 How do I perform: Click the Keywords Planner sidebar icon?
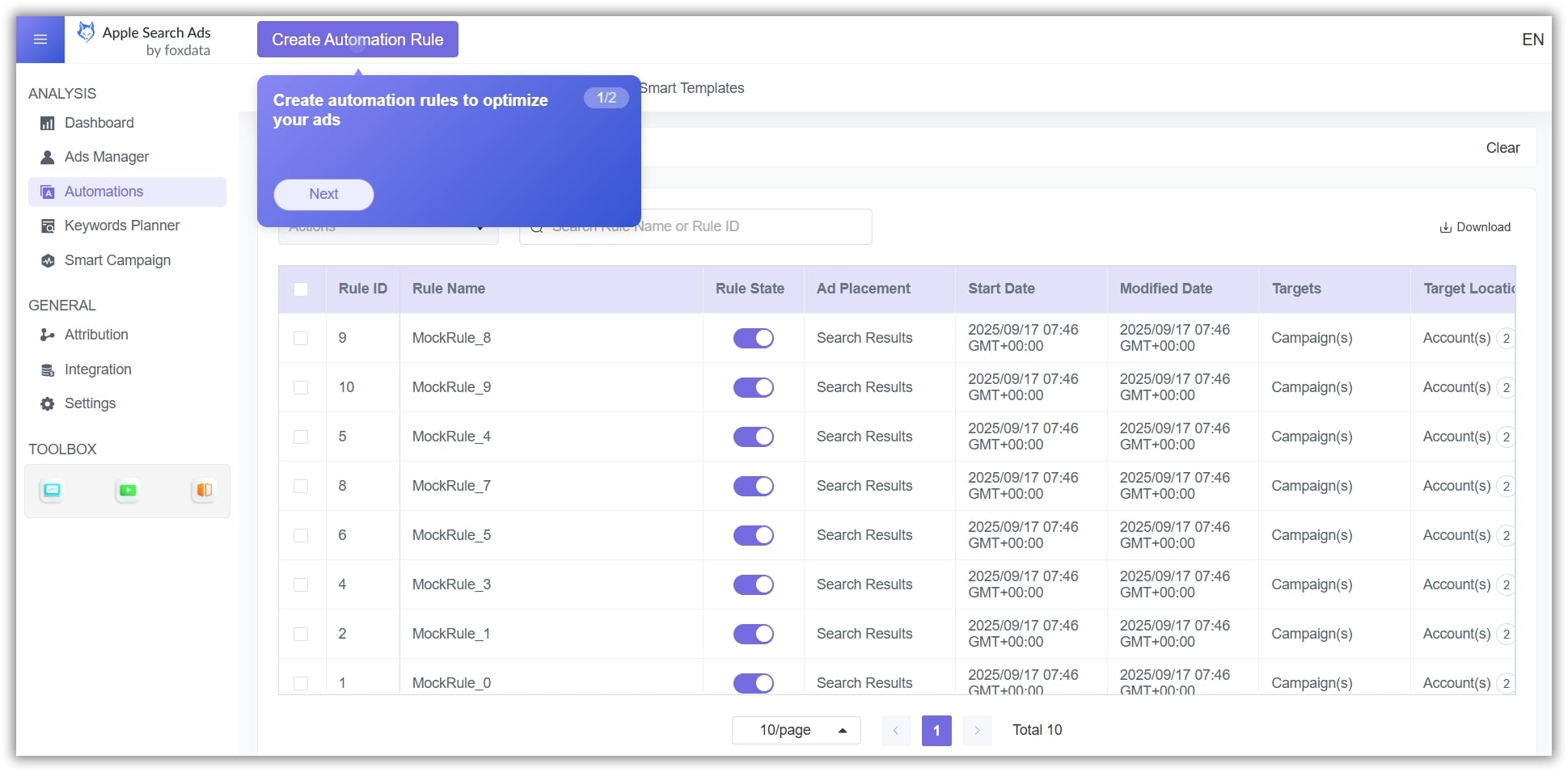(x=48, y=226)
